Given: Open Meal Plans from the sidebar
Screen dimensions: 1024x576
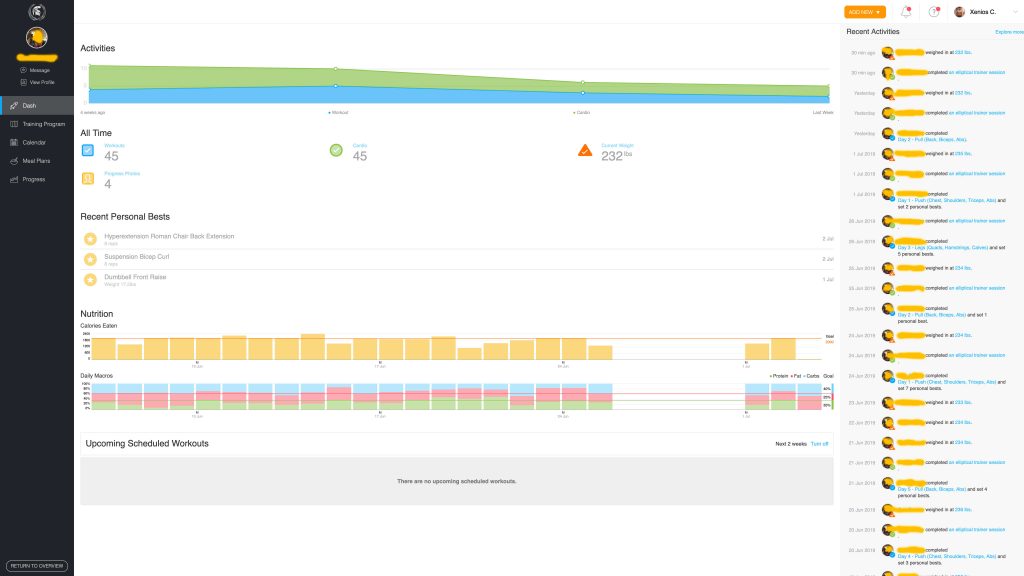Looking at the screenshot, I should [37, 161].
